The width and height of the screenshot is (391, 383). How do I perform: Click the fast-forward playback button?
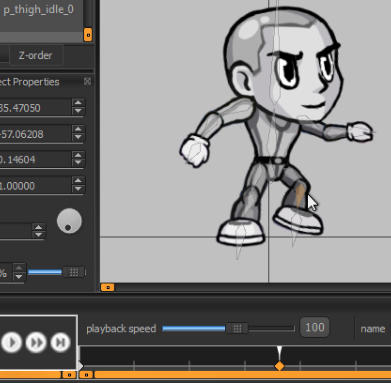36,342
